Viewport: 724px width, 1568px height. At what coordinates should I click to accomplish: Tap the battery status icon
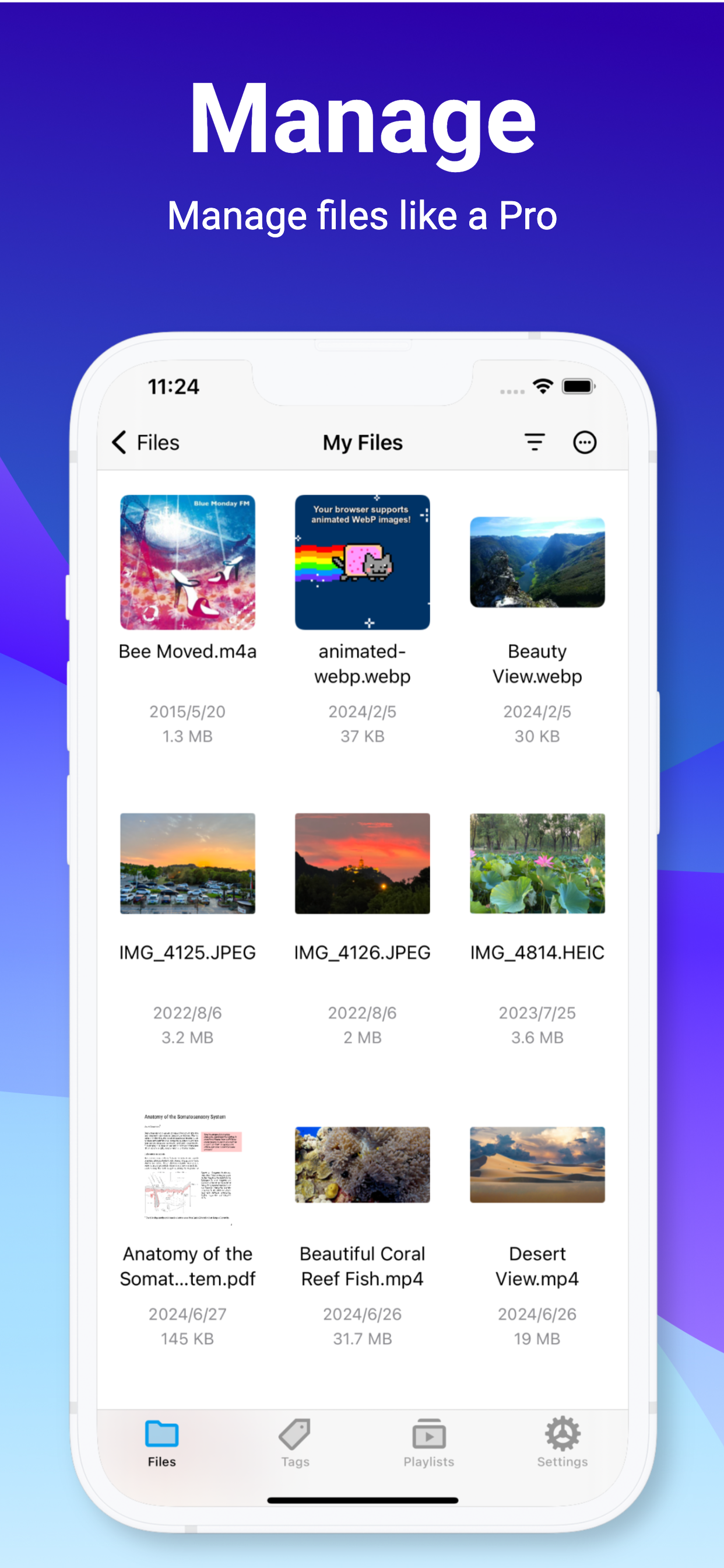coord(578,386)
